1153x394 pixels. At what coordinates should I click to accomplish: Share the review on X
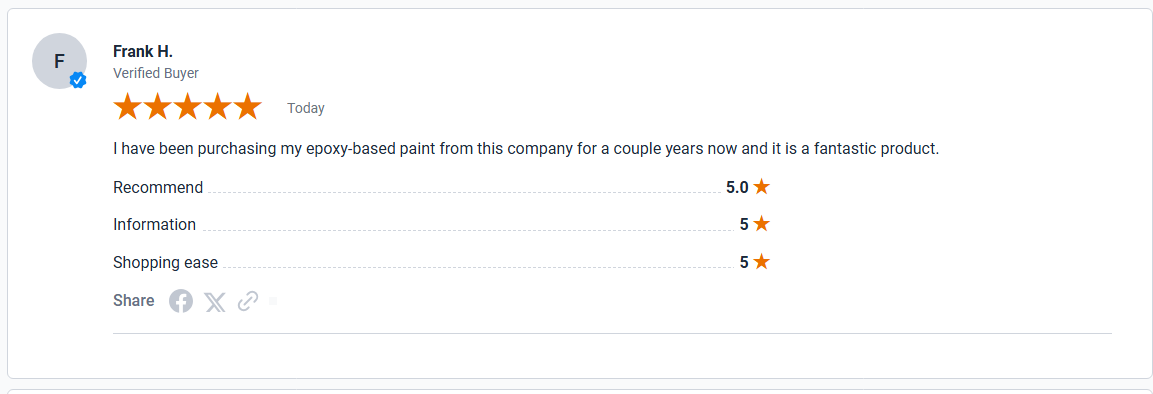[x=215, y=301]
